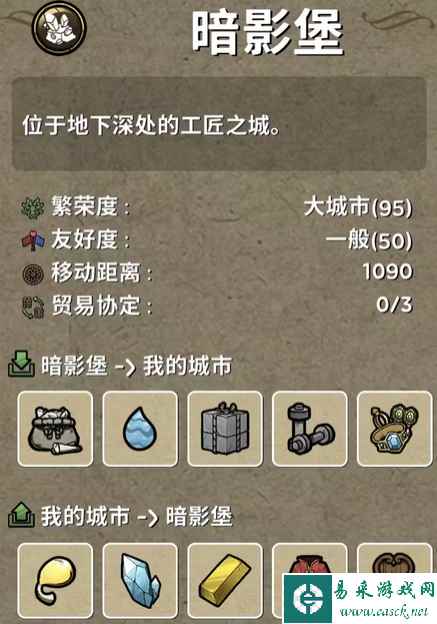Click the green export arrow icon
The image size is (437, 624).
click(x=21, y=515)
